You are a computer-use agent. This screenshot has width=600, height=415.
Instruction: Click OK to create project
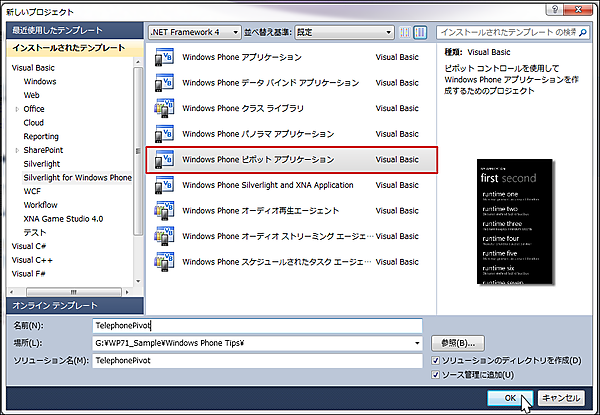click(x=510, y=398)
